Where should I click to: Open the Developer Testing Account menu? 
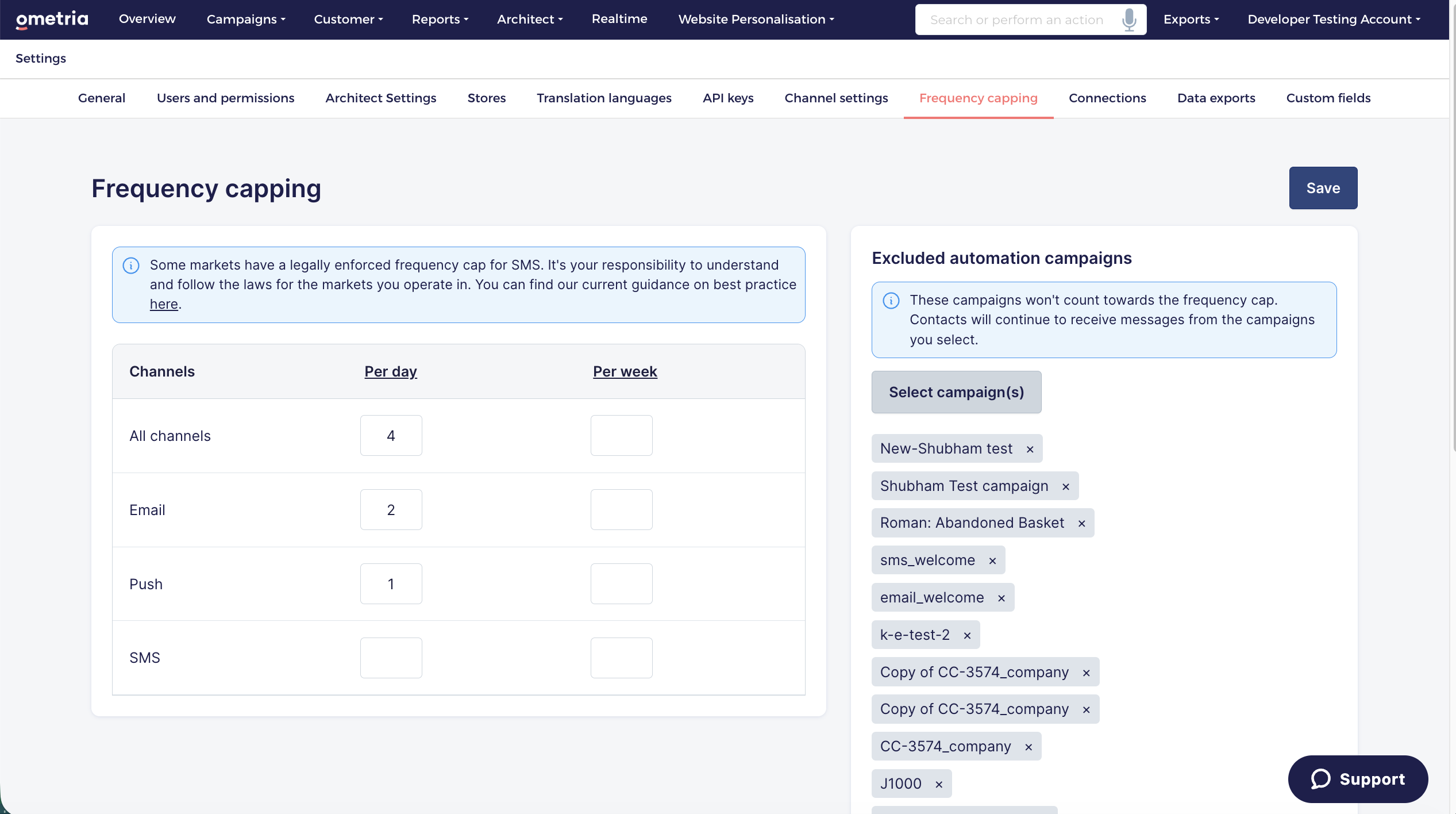[x=1334, y=19]
